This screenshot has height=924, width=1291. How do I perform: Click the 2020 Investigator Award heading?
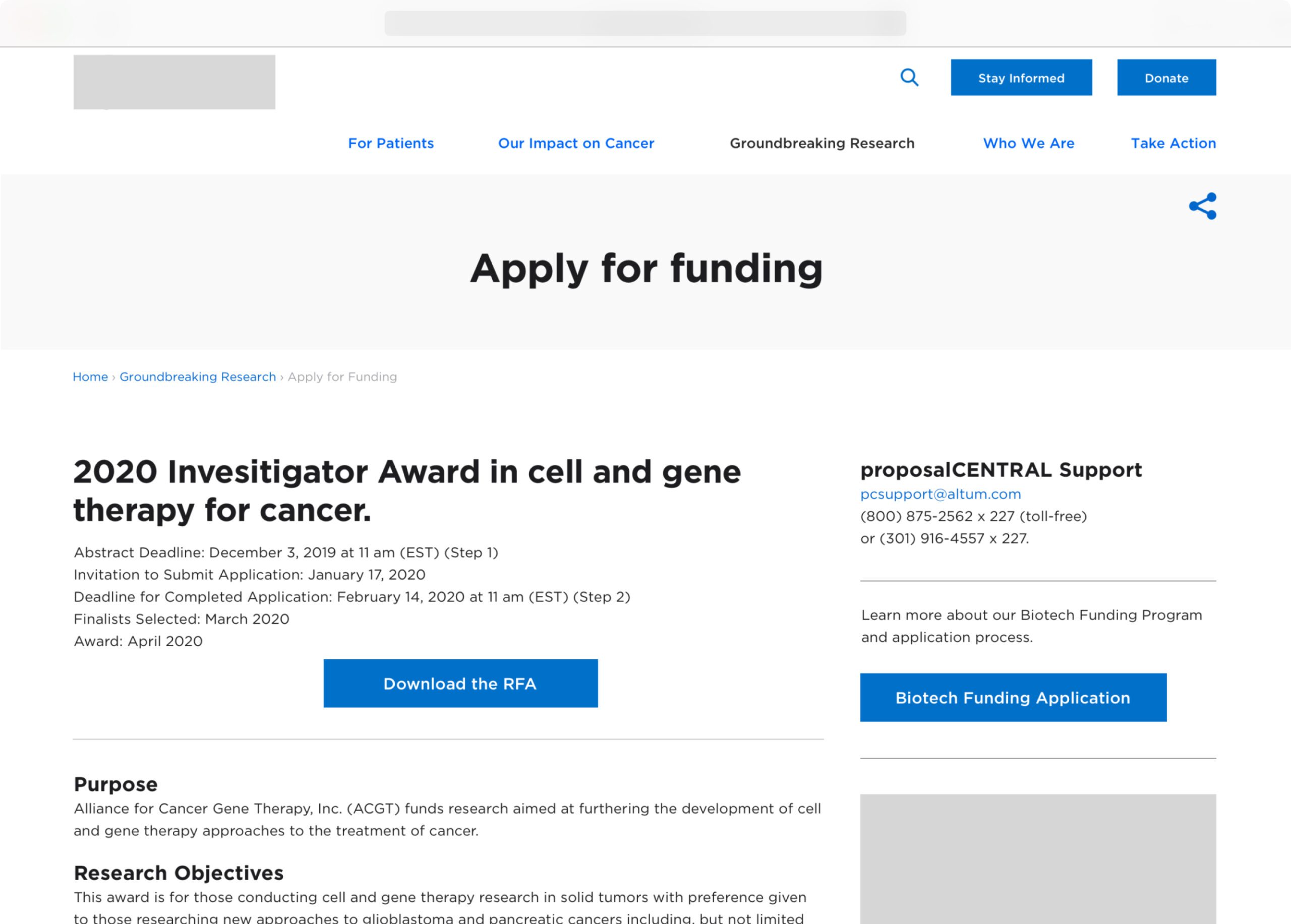(x=407, y=490)
